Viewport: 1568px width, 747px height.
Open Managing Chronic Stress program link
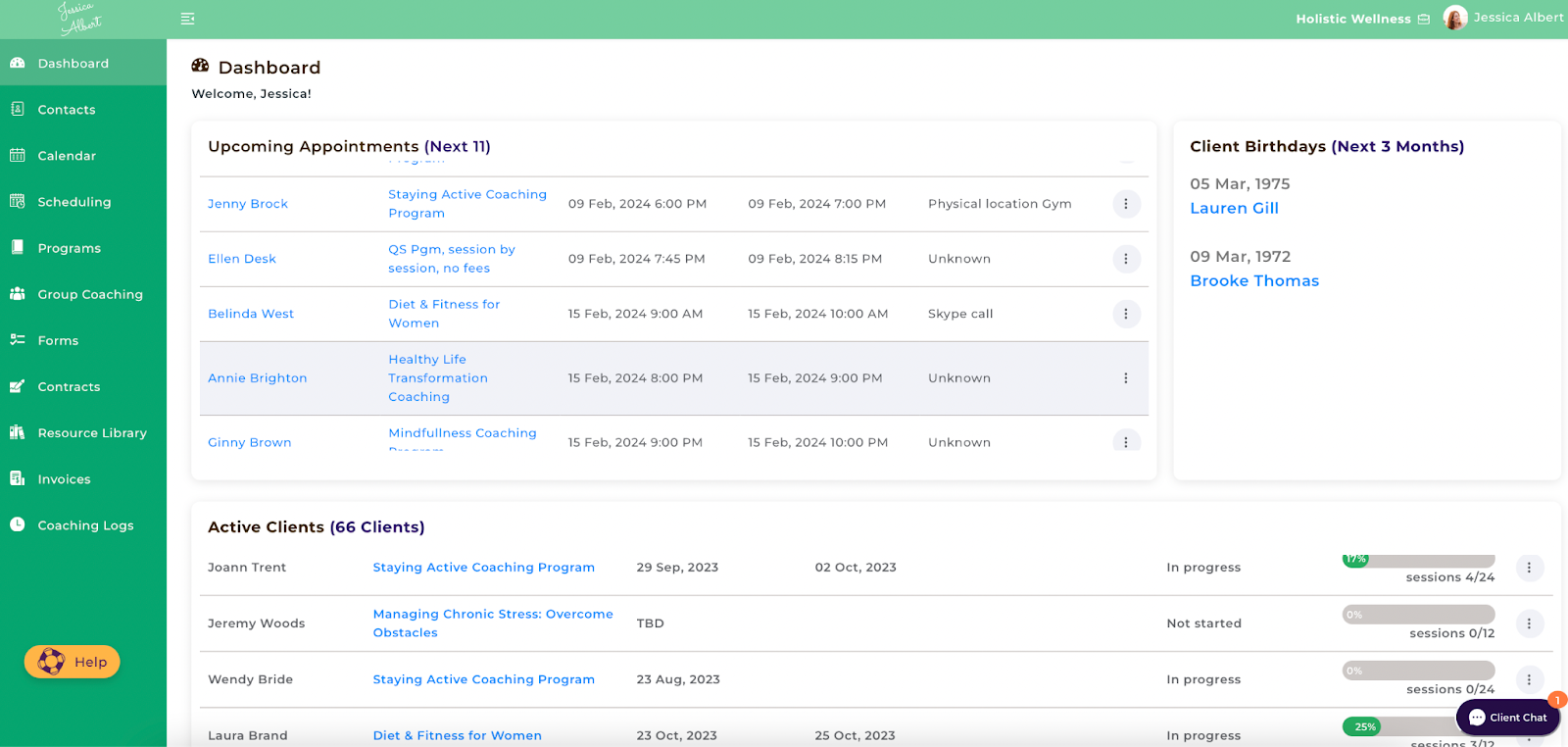pyautogui.click(x=493, y=623)
